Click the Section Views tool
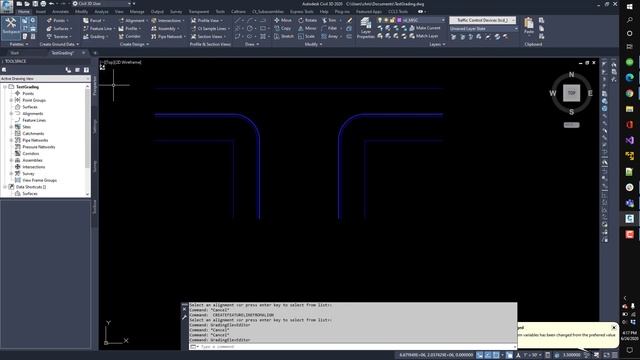Viewport: 640px width, 360px height. pos(207,37)
